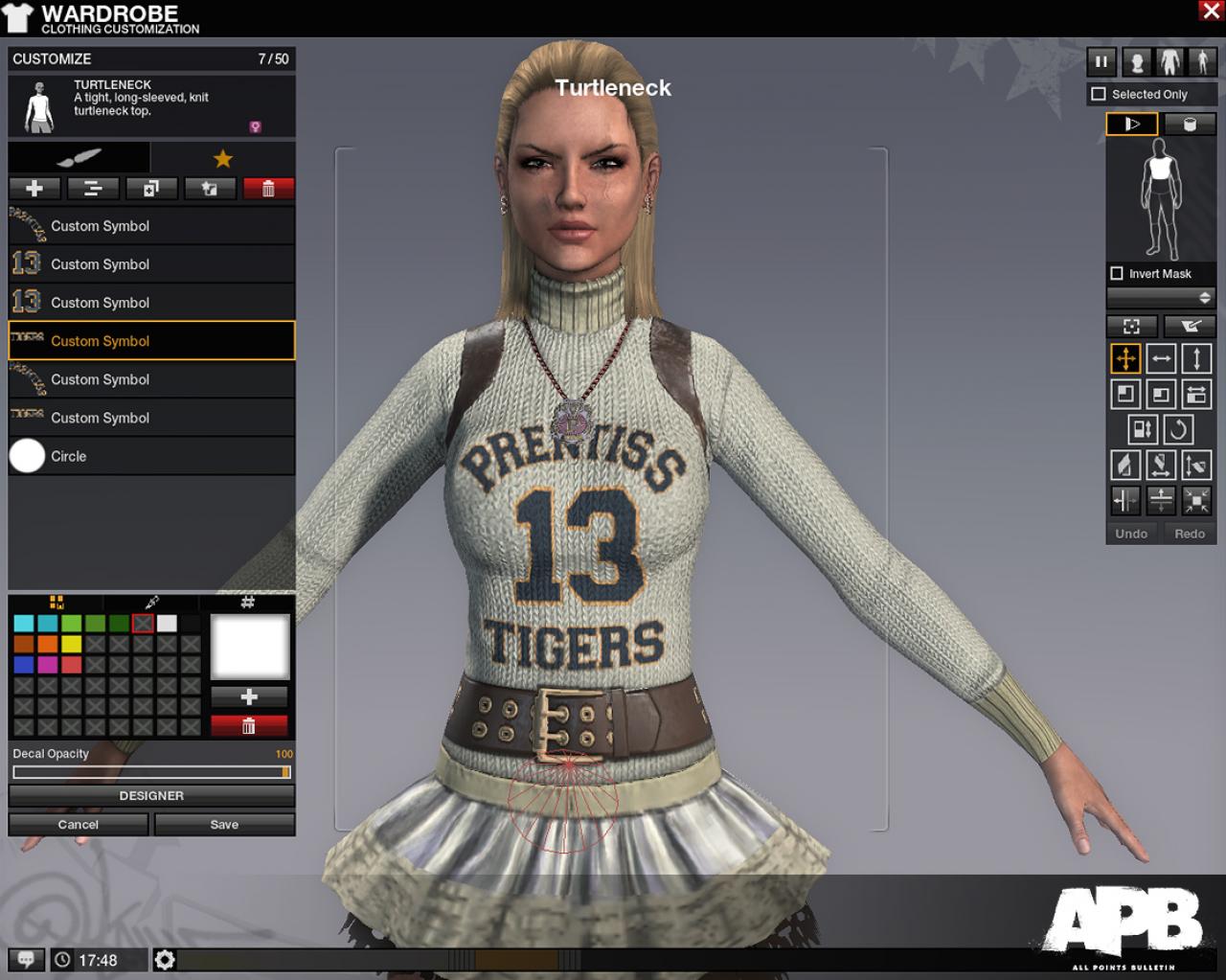Click the starred-symbol layer toolbar icon
This screenshot has width=1226, height=980.
click(x=210, y=189)
